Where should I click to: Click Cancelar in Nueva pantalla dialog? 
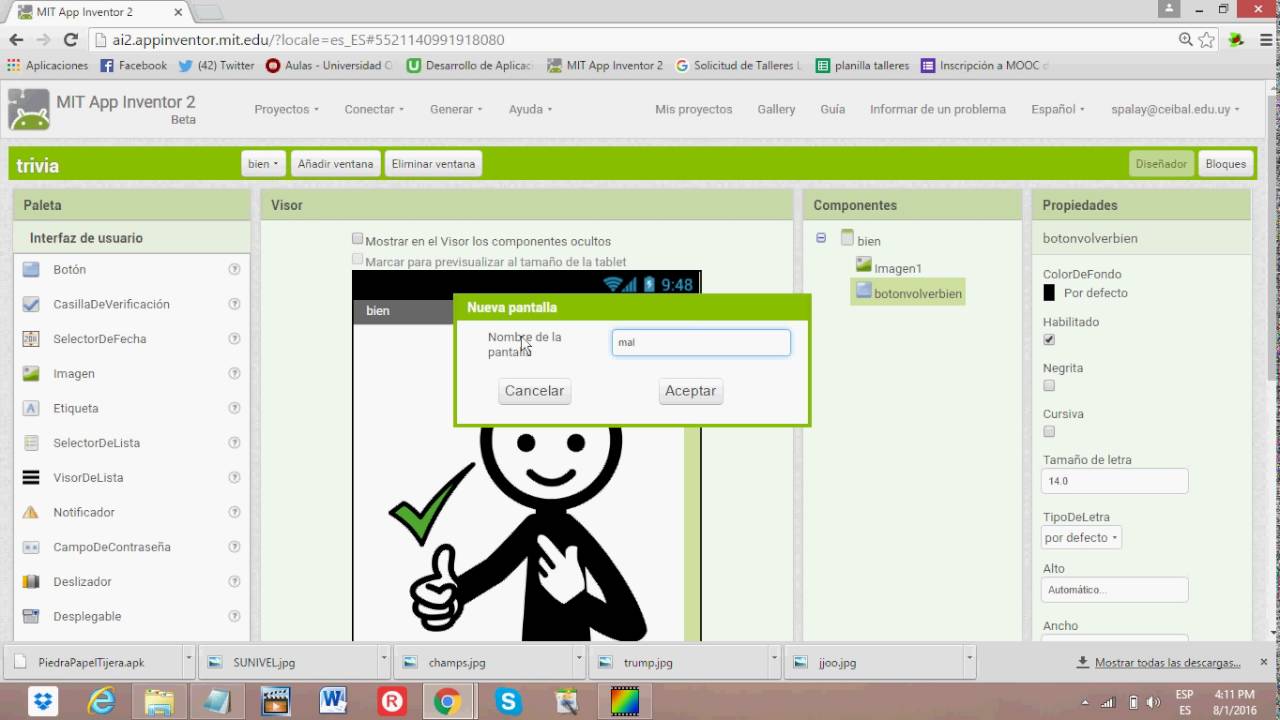click(x=534, y=391)
